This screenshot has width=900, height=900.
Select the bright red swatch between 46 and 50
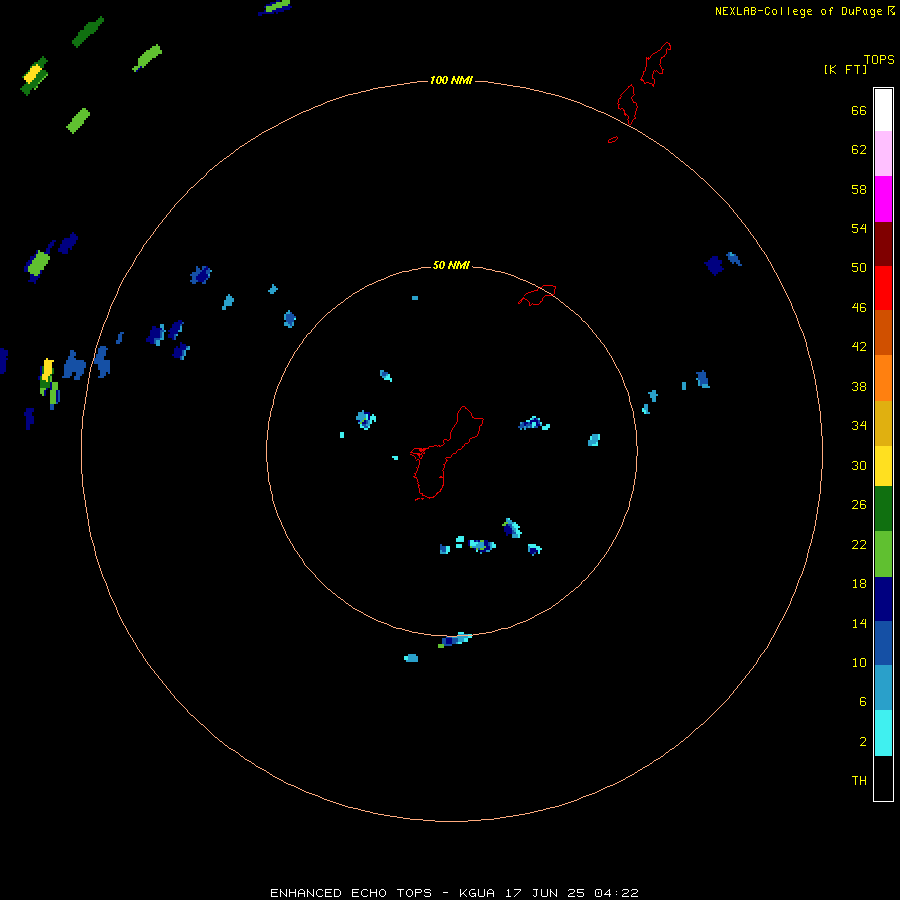pyautogui.click(x=883, y=288)
